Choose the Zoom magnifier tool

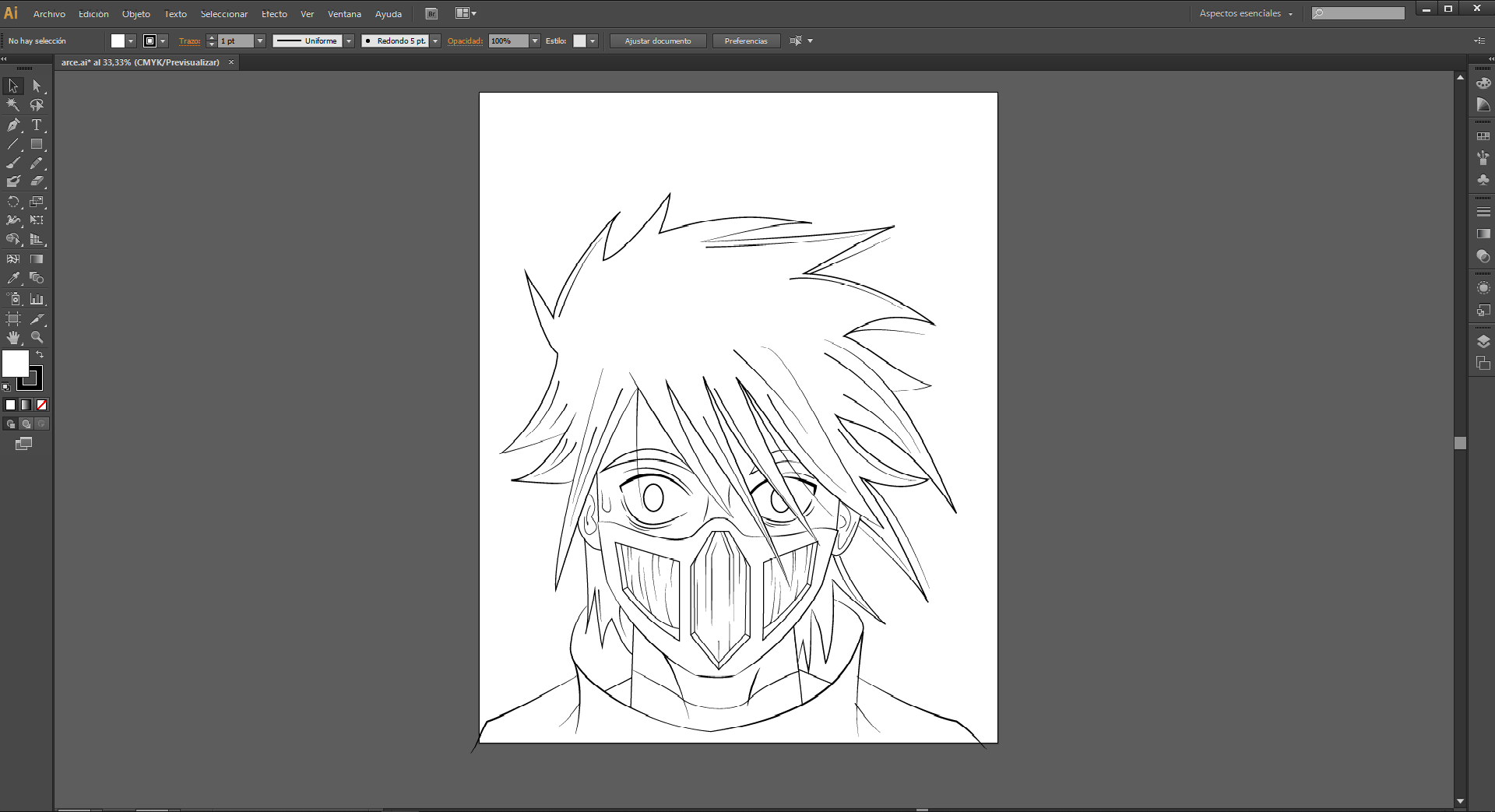coord(37,337)
